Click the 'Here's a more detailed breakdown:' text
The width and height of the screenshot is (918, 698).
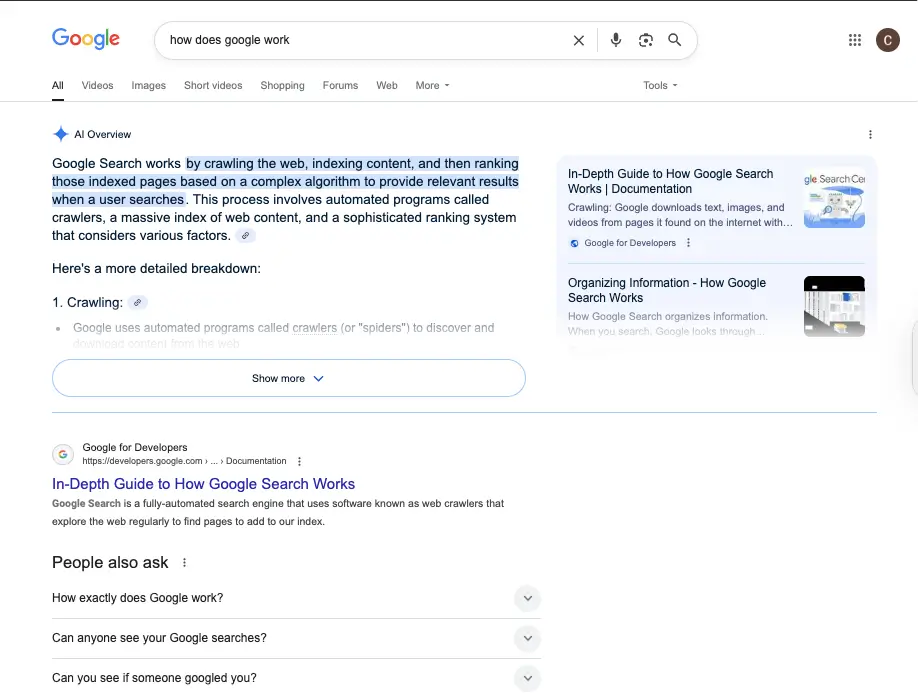coord(156,269)
